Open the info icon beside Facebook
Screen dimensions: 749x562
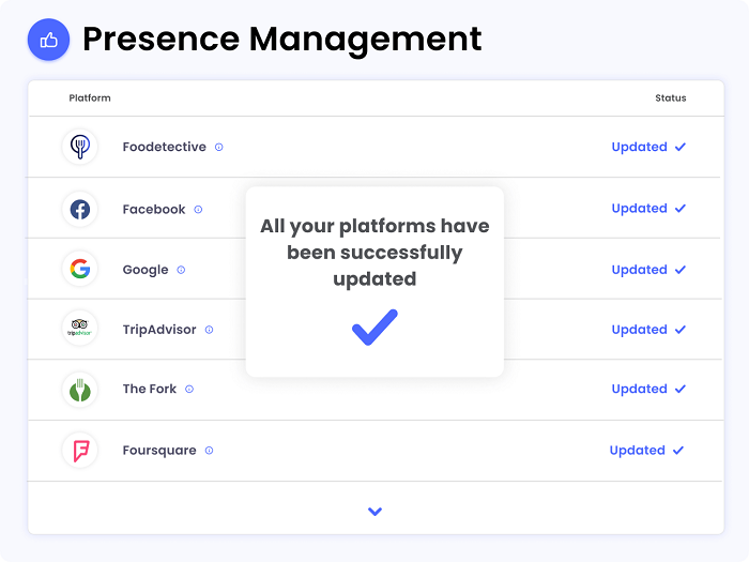tap(198, 209)
